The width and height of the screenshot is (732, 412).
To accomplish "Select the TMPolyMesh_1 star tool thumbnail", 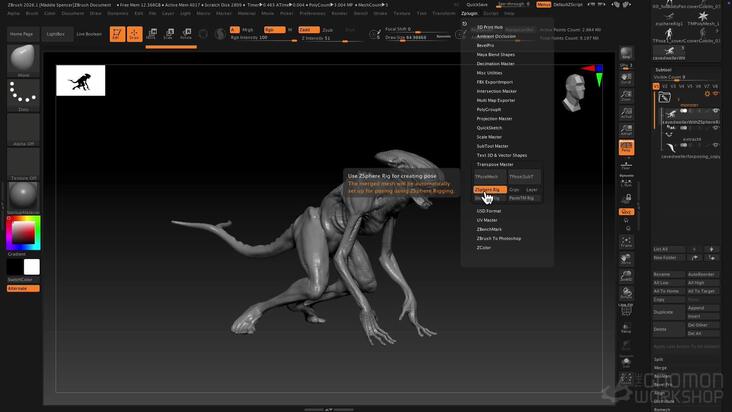I will [703, 17].
